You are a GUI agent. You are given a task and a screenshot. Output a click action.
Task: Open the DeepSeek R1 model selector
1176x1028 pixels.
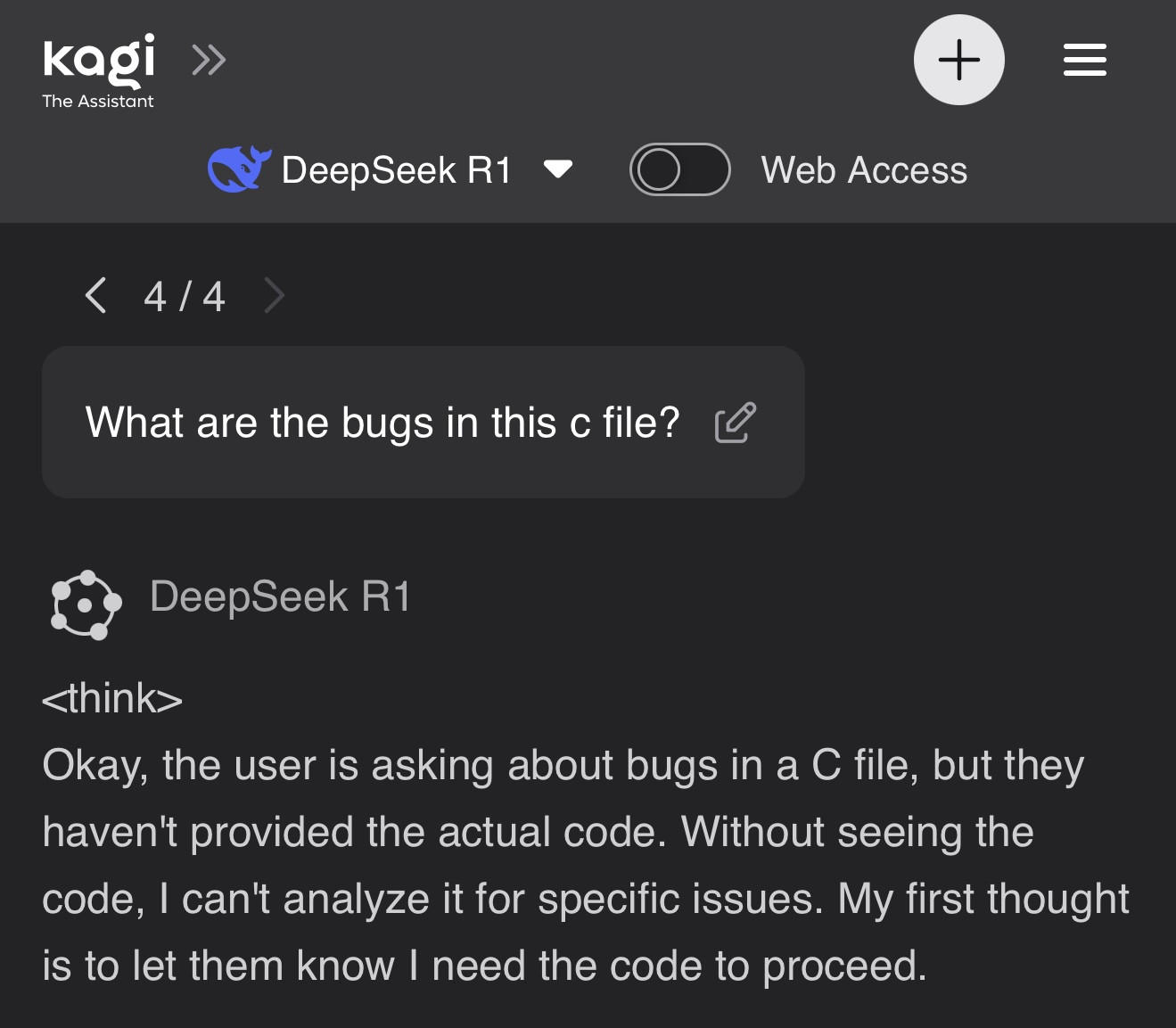(396, 170)
